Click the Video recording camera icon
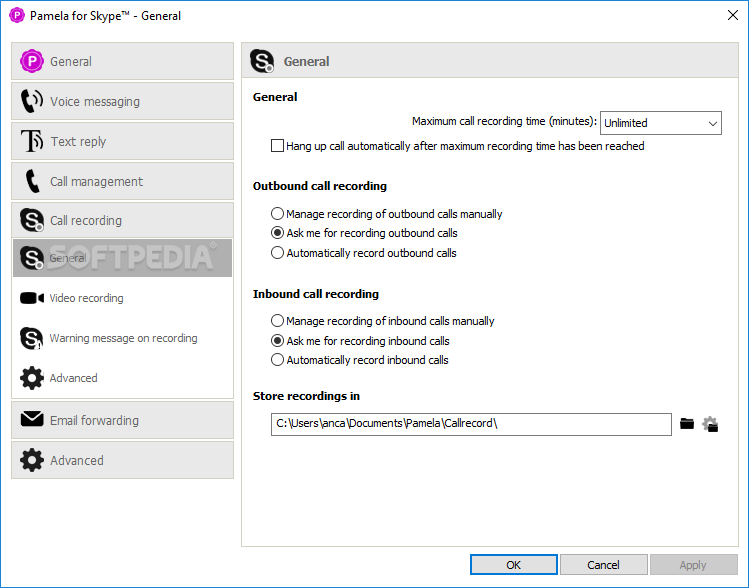 [x=32, y=298]
